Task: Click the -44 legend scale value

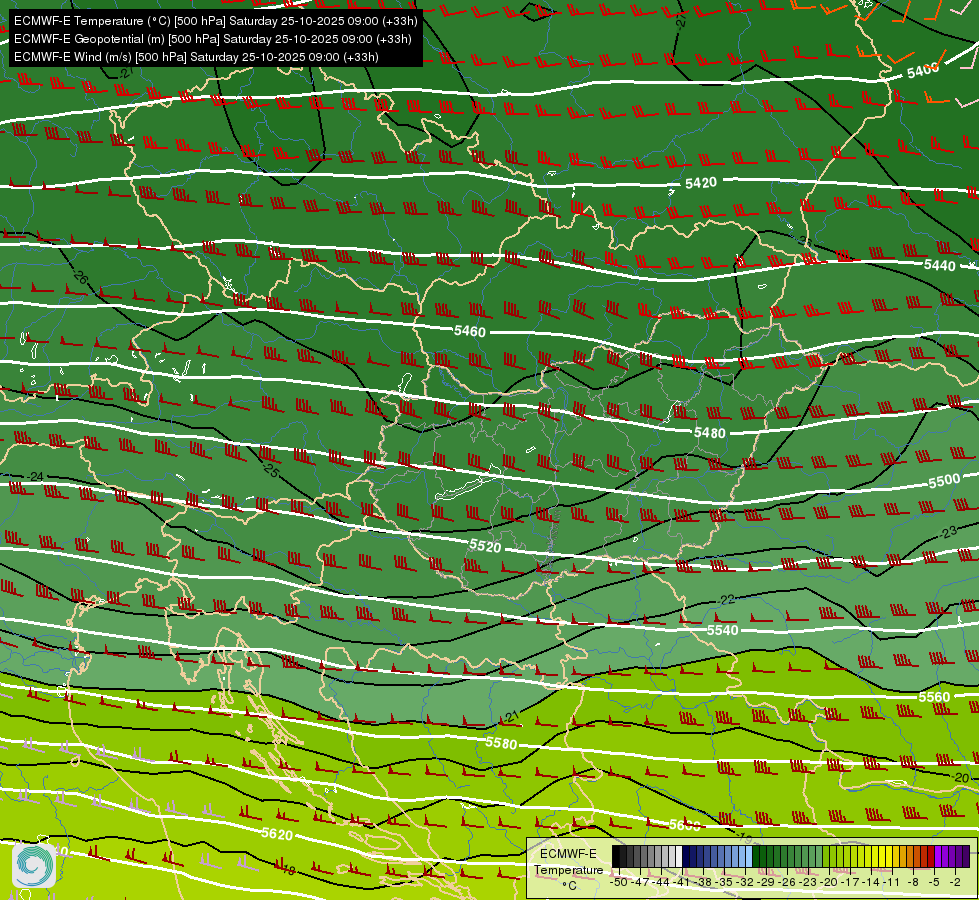Action: point(661,883)
